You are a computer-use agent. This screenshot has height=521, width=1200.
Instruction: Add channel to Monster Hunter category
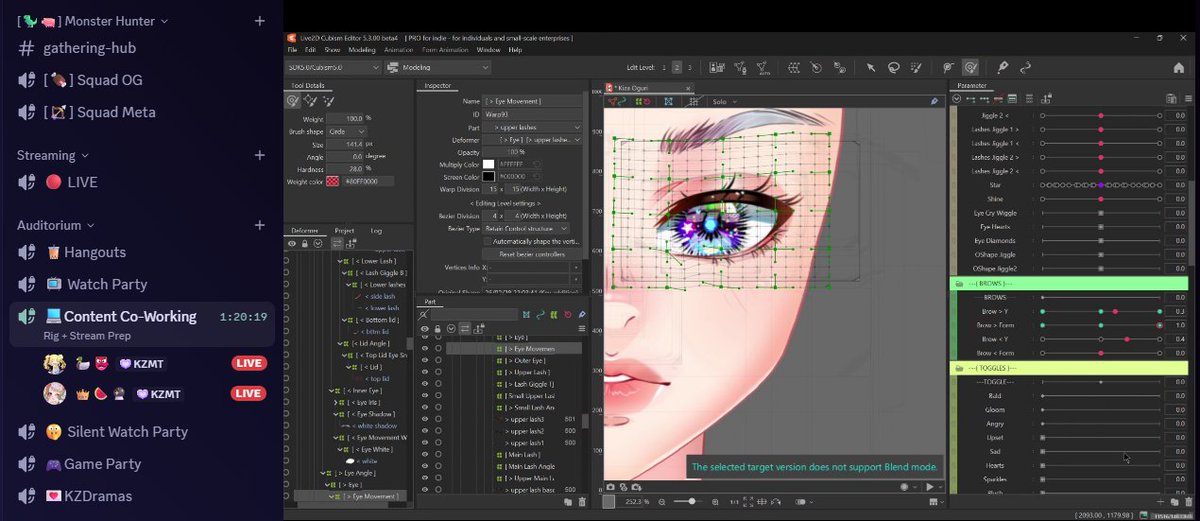tap(259, 20)
